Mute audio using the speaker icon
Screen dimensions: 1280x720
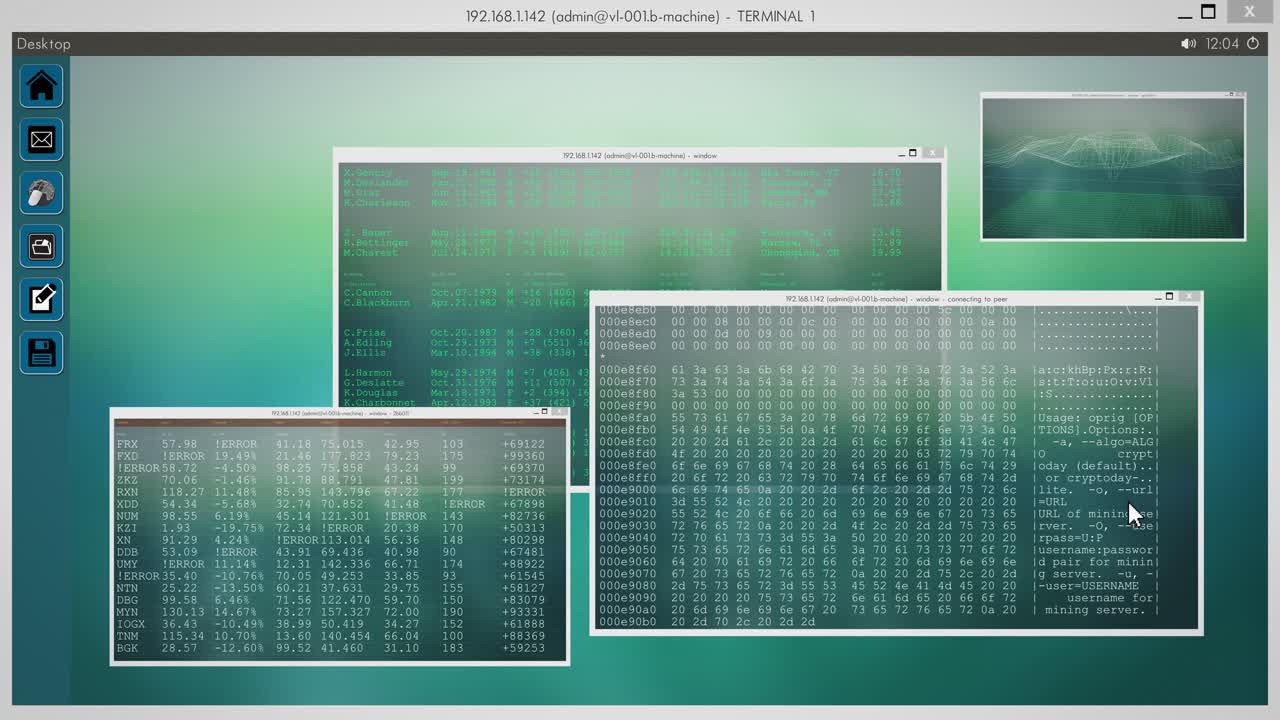pos(1188,44)
